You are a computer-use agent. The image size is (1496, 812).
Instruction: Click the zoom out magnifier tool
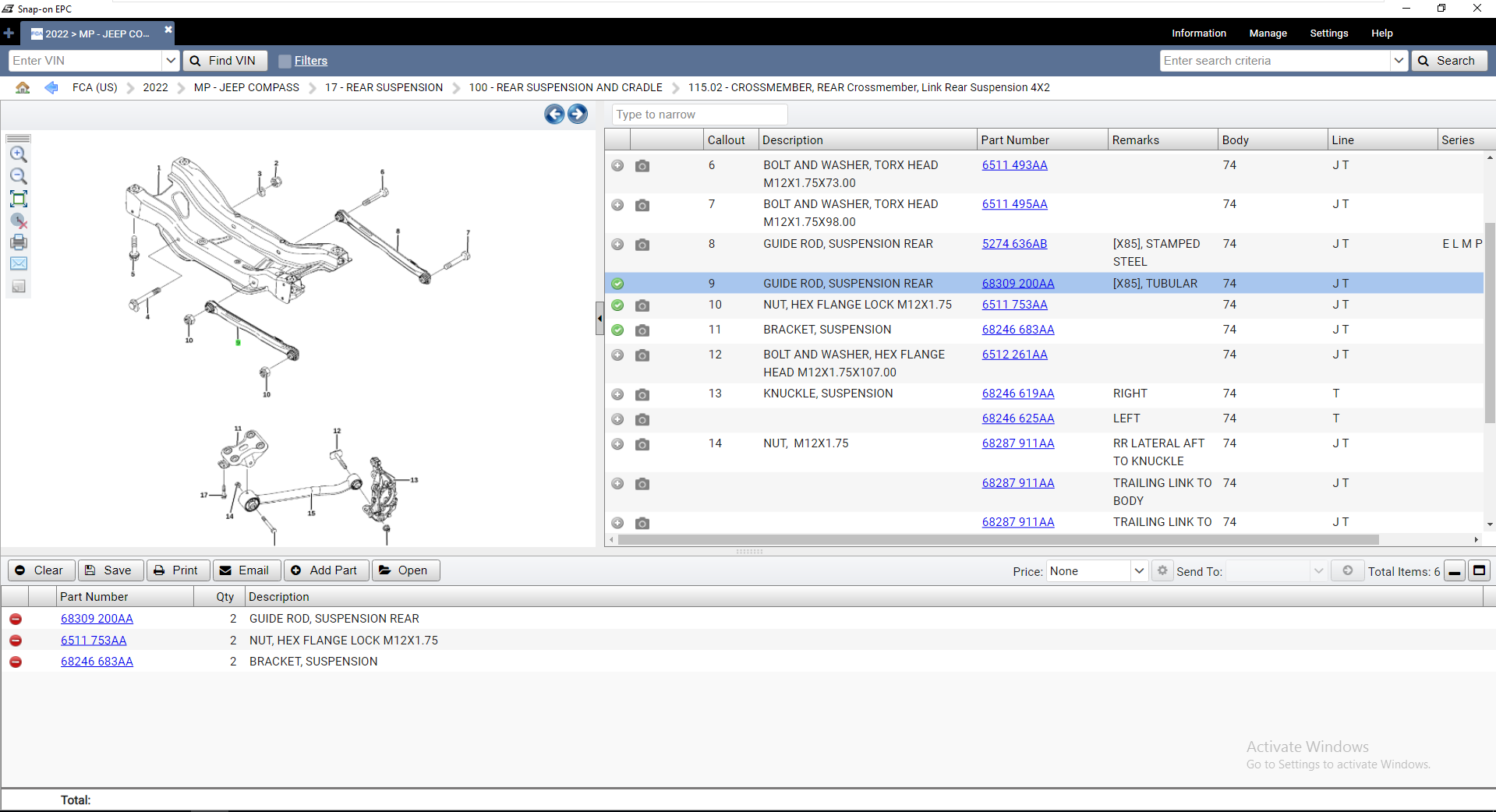coord(19,176)
